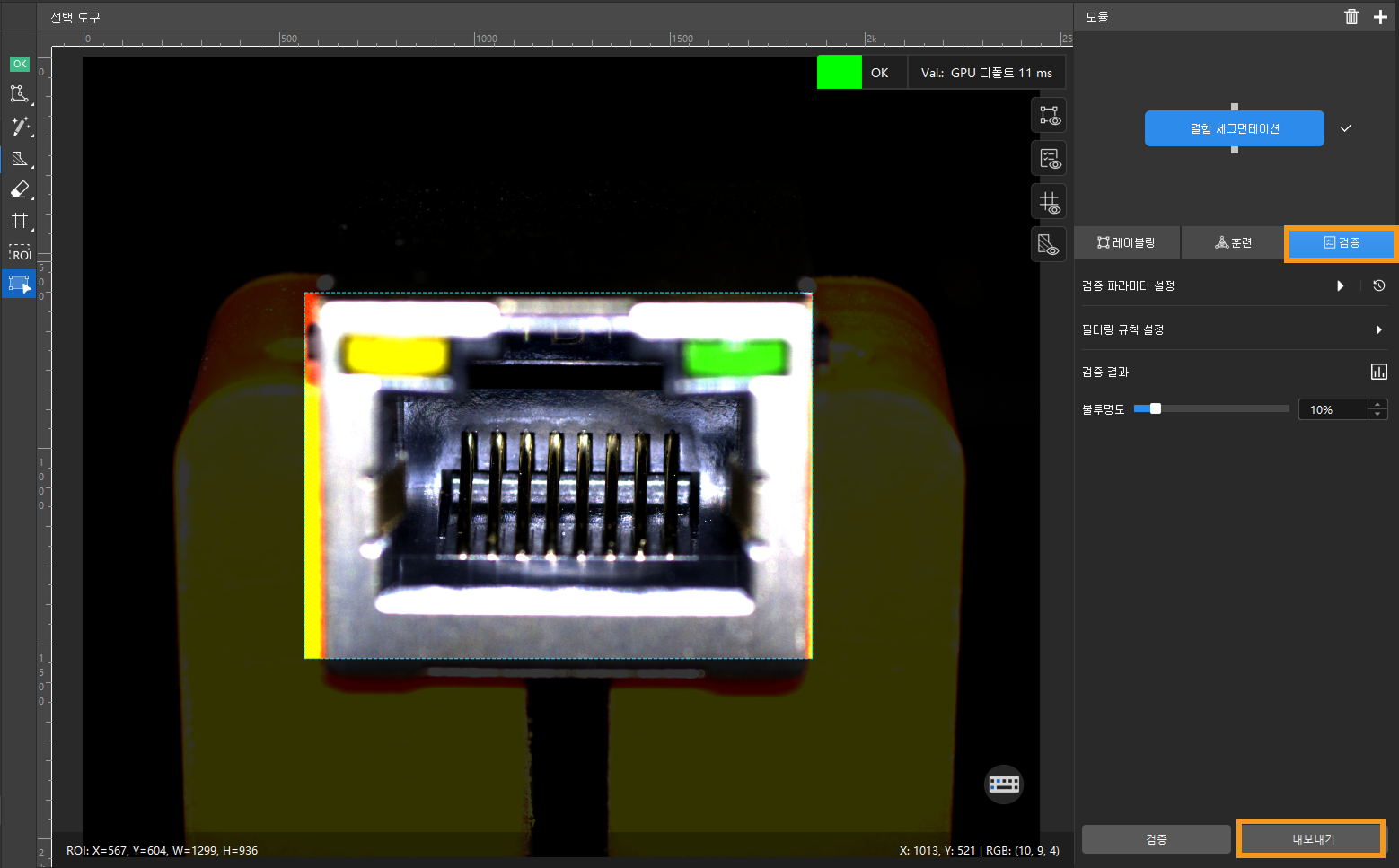Image resolution: width=1399 pixels, height=868 pixels.
Task: Click the 내보내기 export button
Action: click(x=1313, y=839)
